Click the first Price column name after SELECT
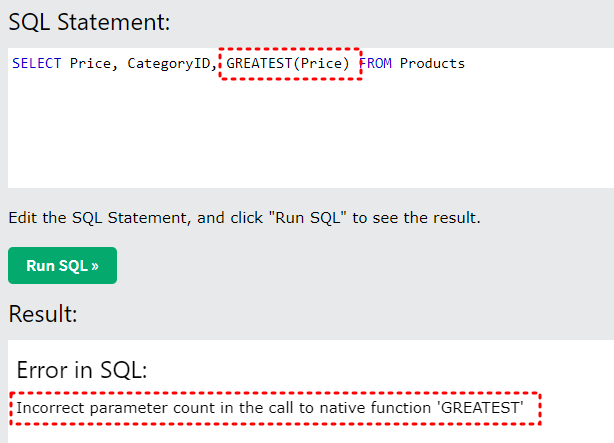This screenshot has width=614, height=443. tap(90, 63)
